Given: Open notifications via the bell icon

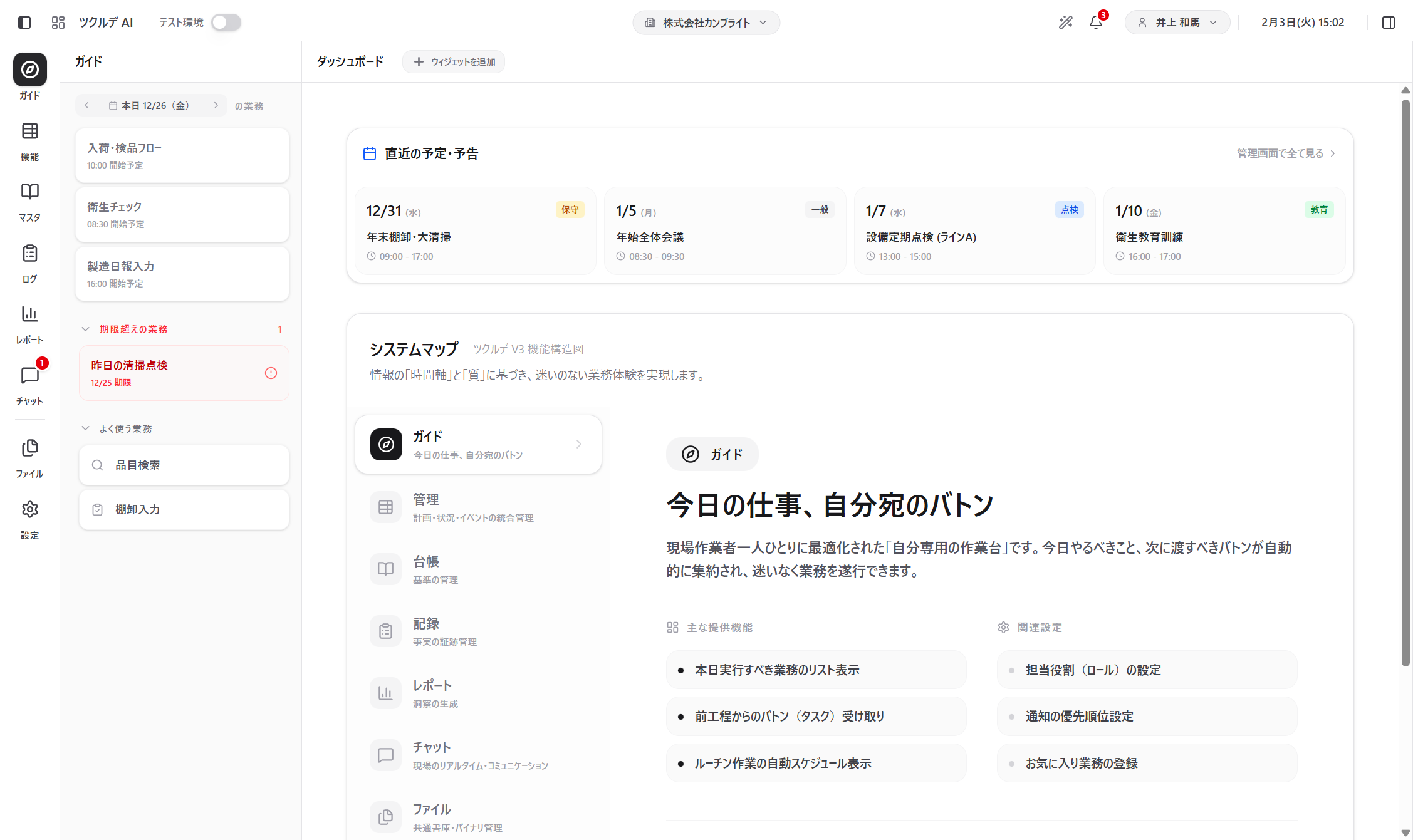Looking at the screenshot, I should (x=1095, y=22).
